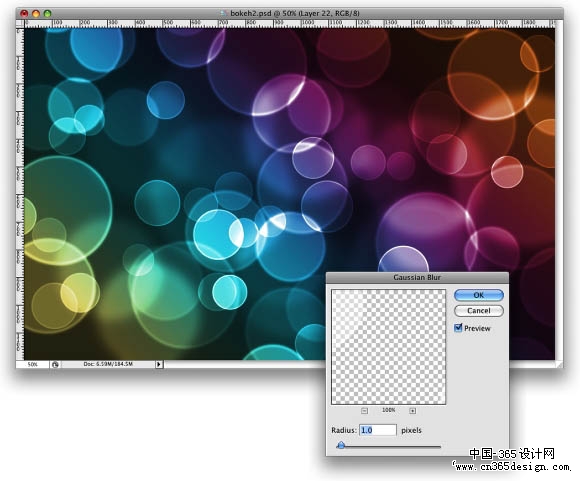Viewport: 580px width, 481px height.
Task: Click the horizontal ruler at top
Action: (290, 24)
